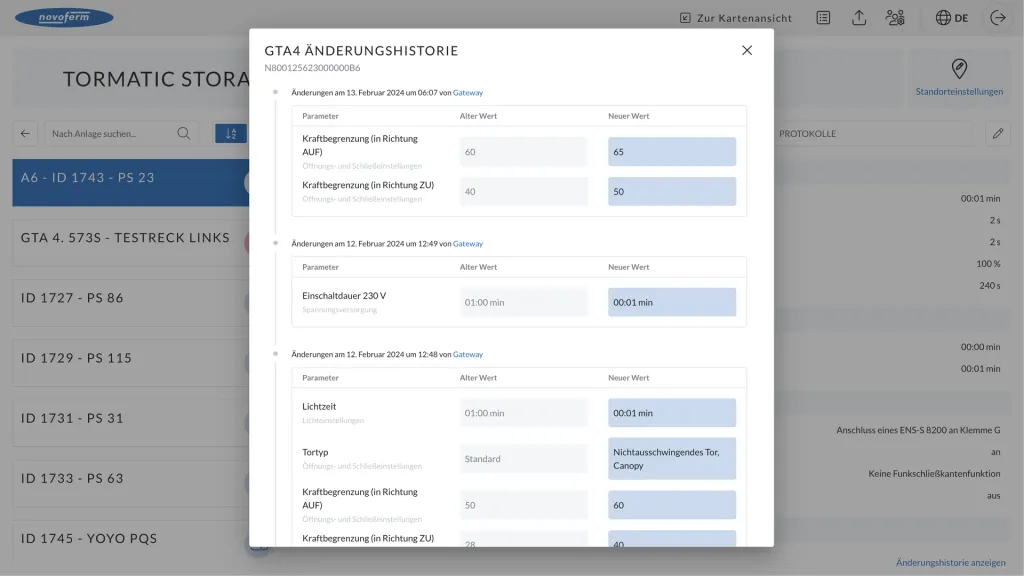1024x576 pixels.
Task: Click Änderungshistorie anzeigen link
Action: coord(950,562)
